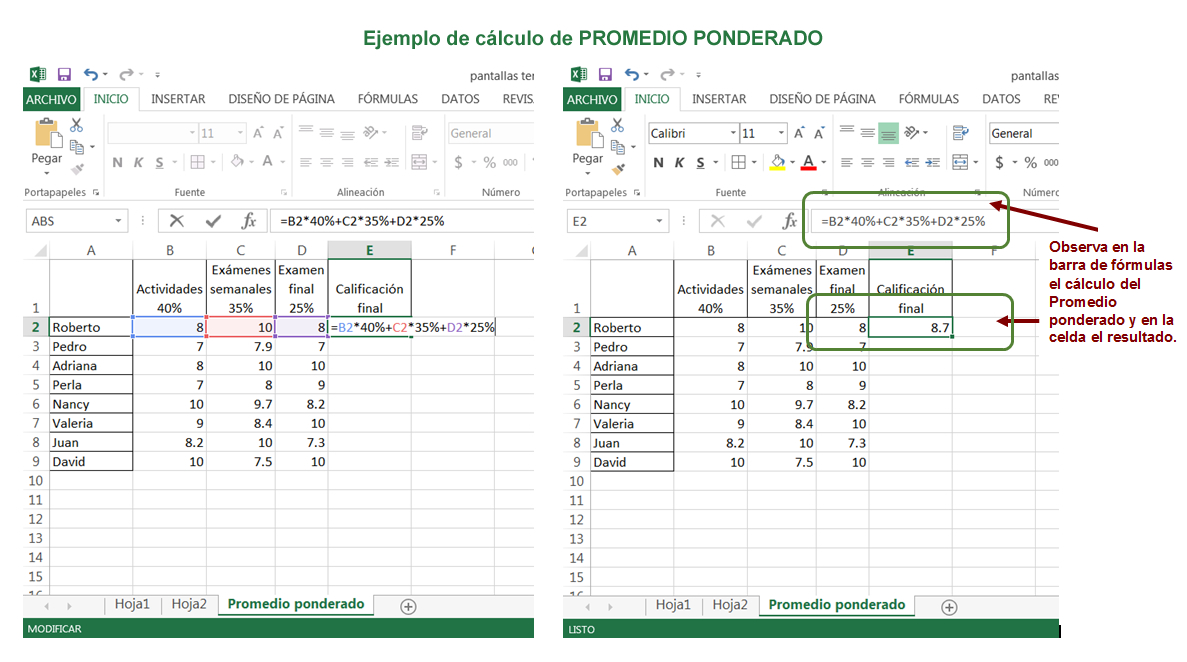The image size is (1187, 662).
Task: Click Borders icon in right window
Action: point(738,162)
